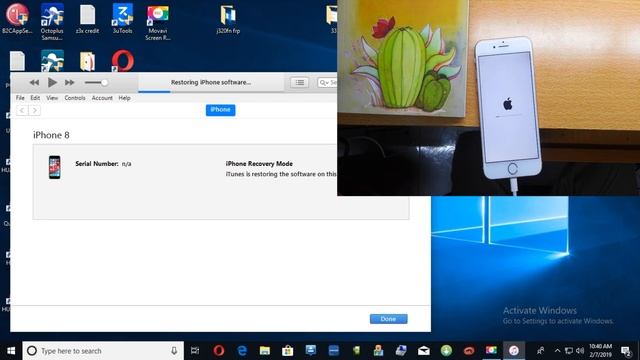The image size is (640, 360).
Task: Open the B2CAppSe desktop shortcut
Action: click(17, 18)
